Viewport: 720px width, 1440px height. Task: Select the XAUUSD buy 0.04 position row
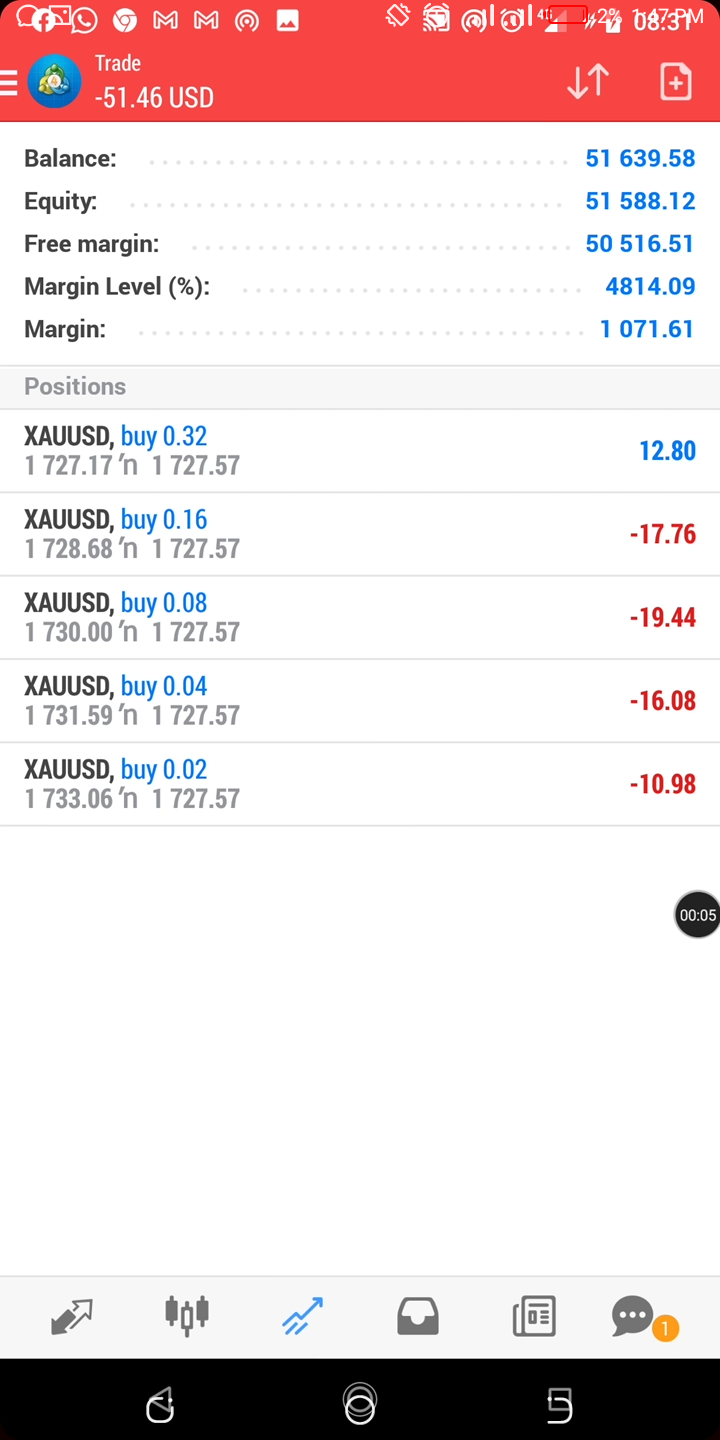(360, 700)
